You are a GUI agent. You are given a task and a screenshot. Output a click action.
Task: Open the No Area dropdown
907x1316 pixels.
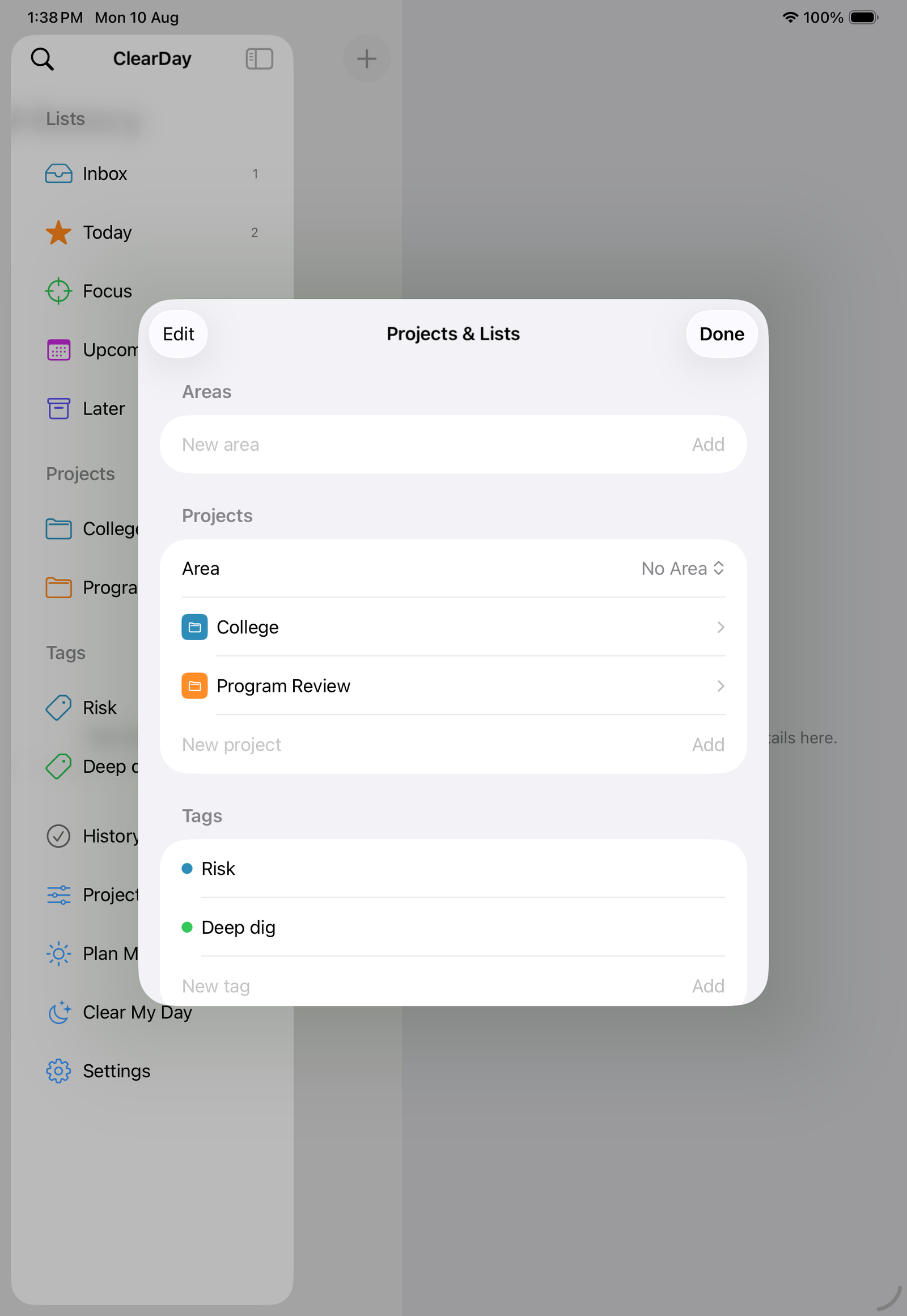click(683, 569)
